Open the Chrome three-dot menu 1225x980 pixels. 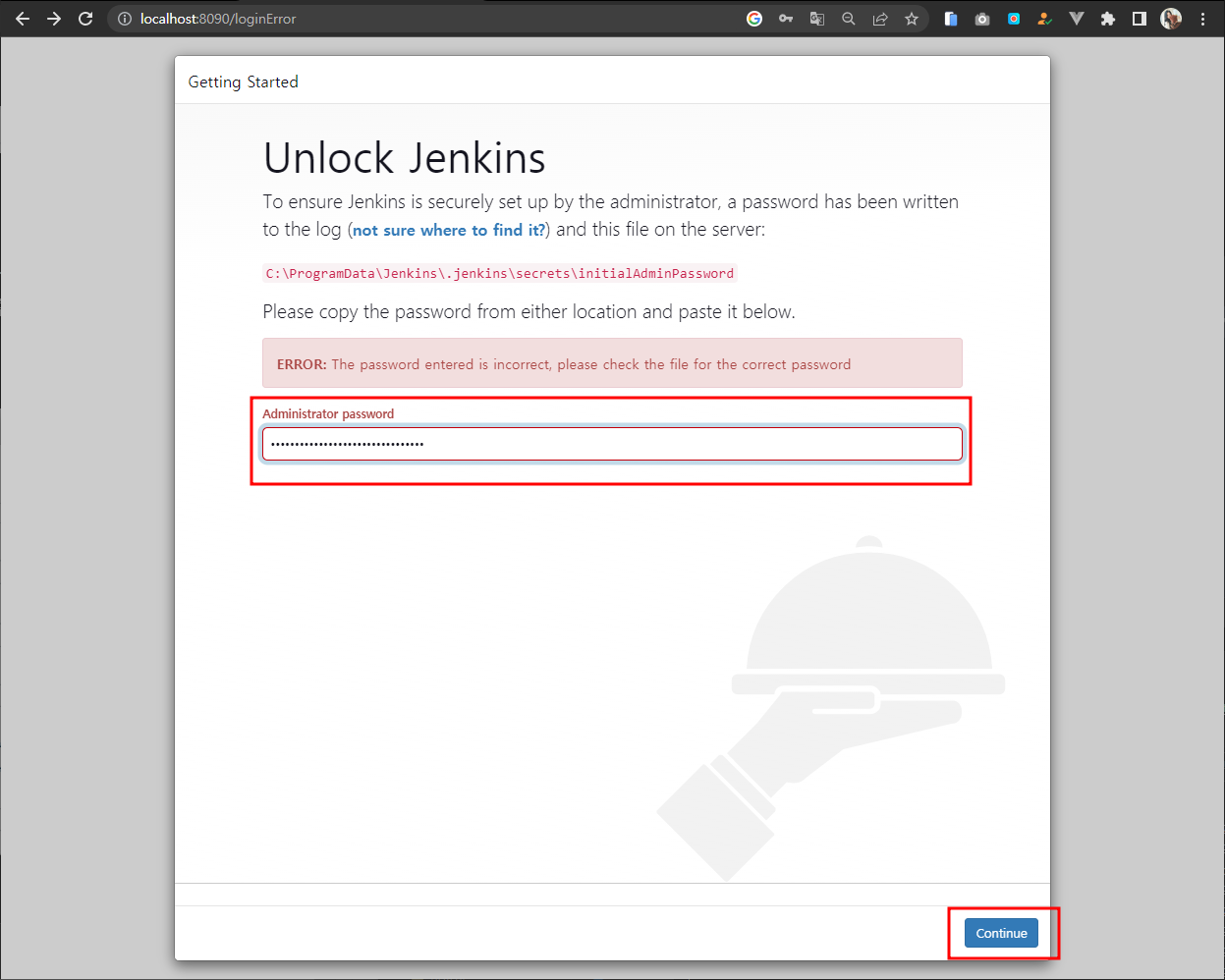(1203, 19)
